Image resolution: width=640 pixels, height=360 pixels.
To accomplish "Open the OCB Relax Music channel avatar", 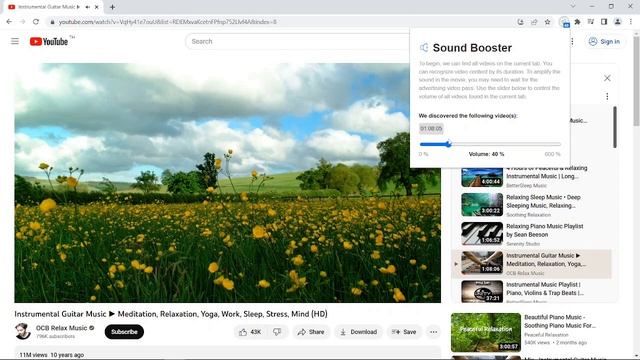I will [x=23, y=331].
